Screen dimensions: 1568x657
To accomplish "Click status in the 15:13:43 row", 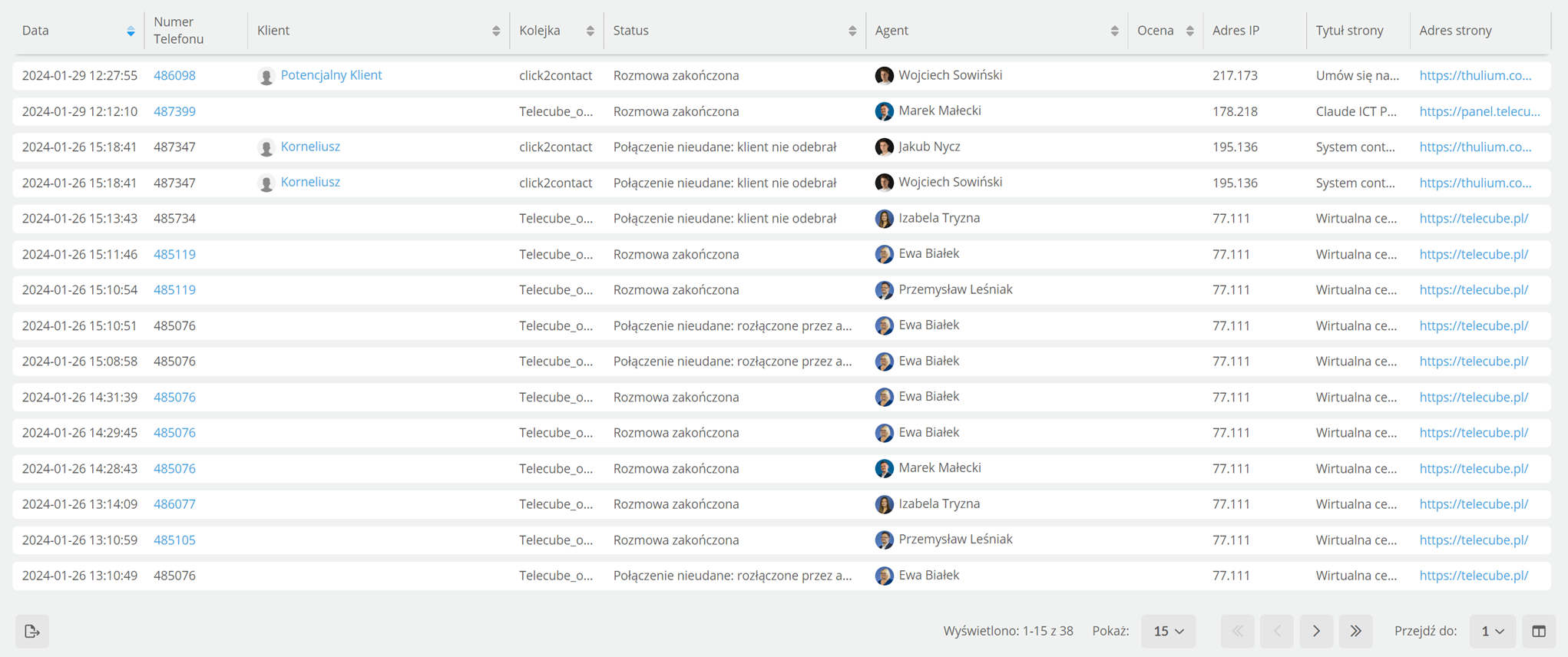I will point(724,219).
